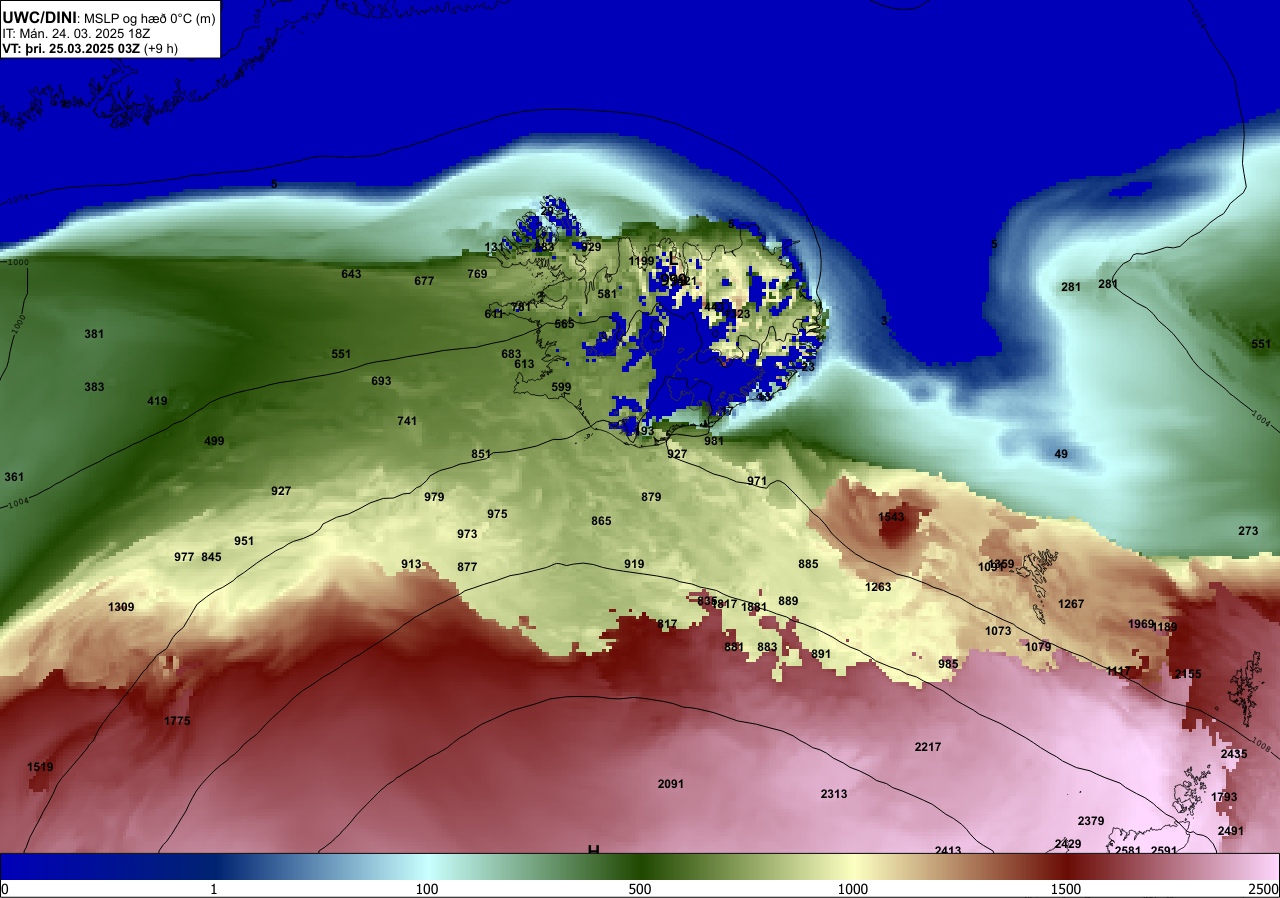Image resolution: width=1280 pixels, height=898 pixels.
Task: Click the map value 1073
Action: tap(998, 631)
